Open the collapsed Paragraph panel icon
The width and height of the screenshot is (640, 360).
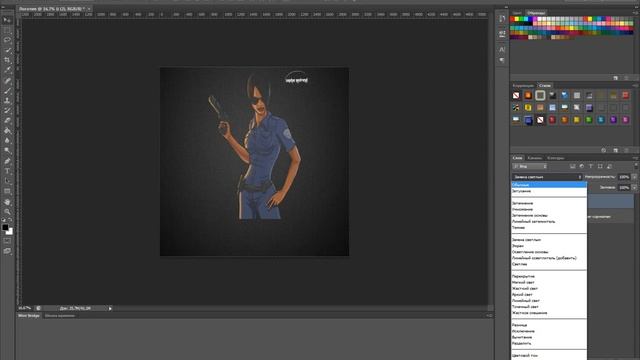point(502,60)
